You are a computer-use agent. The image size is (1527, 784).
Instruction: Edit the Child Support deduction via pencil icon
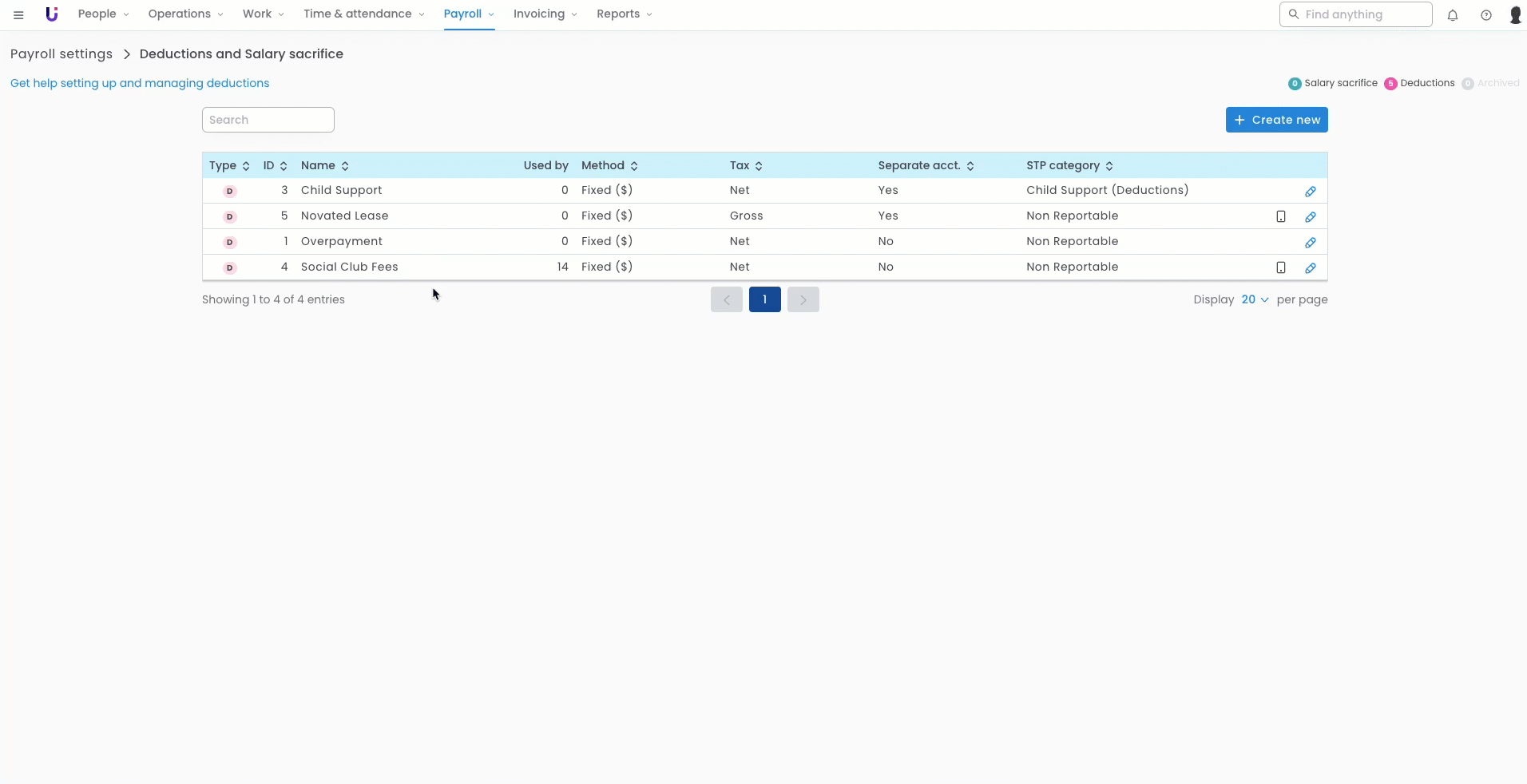[x=1310, y=192]
